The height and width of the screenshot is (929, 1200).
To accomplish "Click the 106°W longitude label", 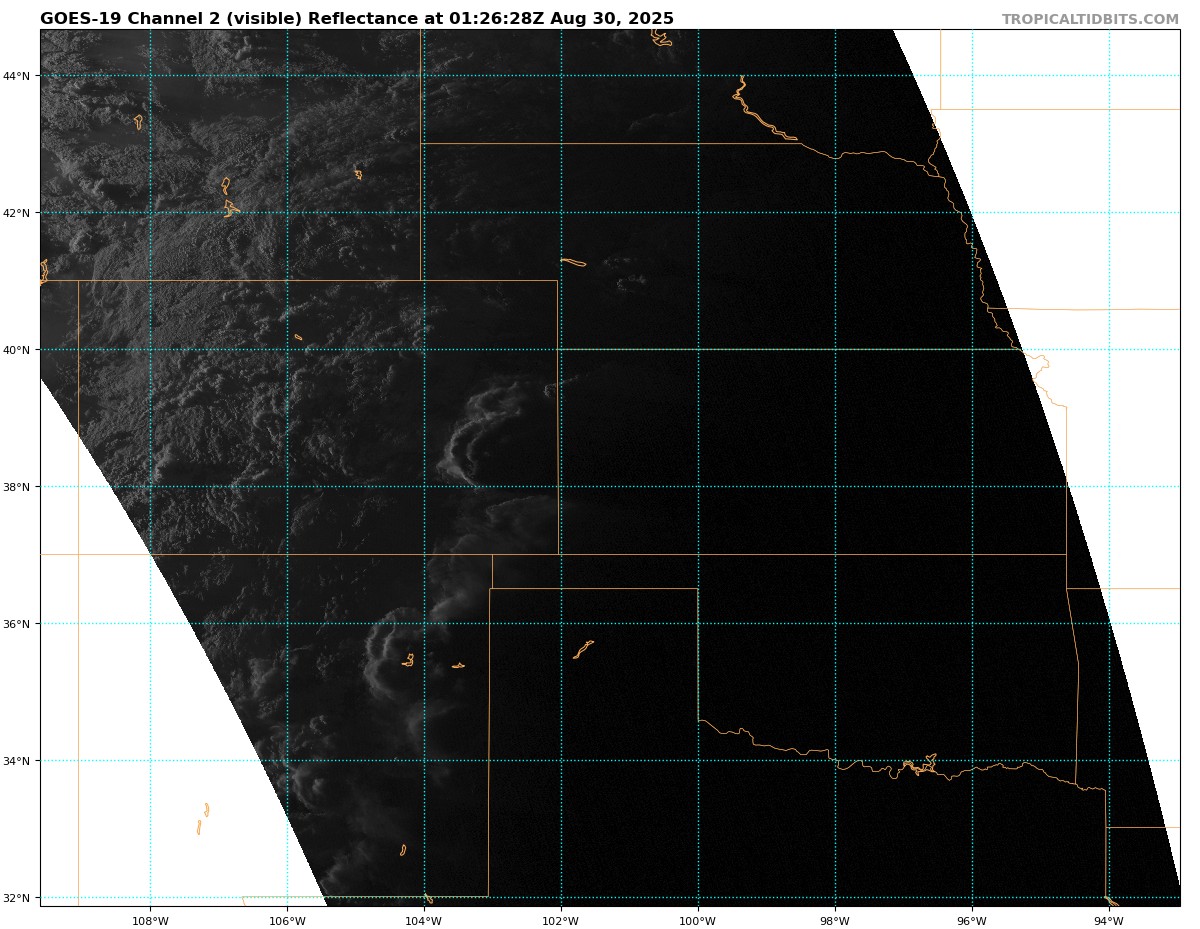I will point(287,921).
